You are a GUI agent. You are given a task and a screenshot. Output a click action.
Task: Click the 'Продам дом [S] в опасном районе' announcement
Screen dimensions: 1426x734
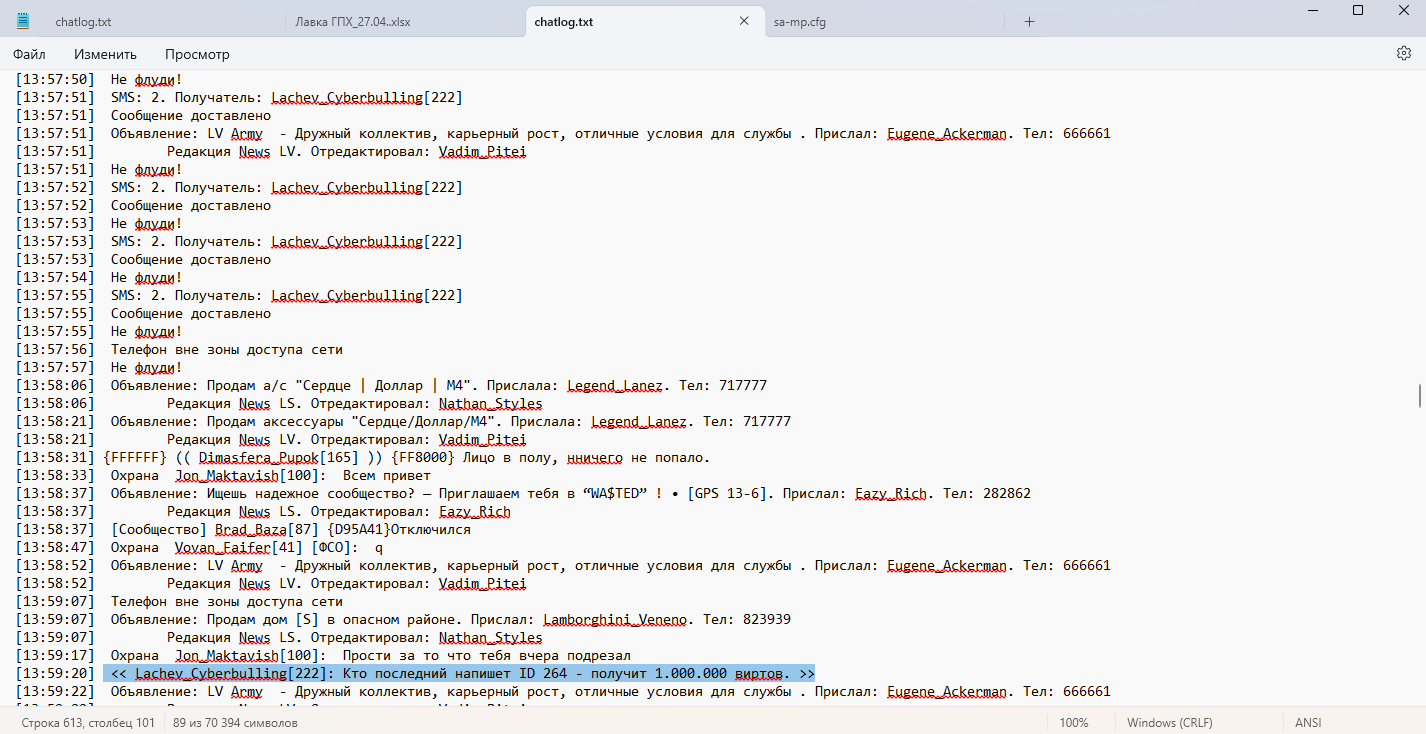coord(403,620)
